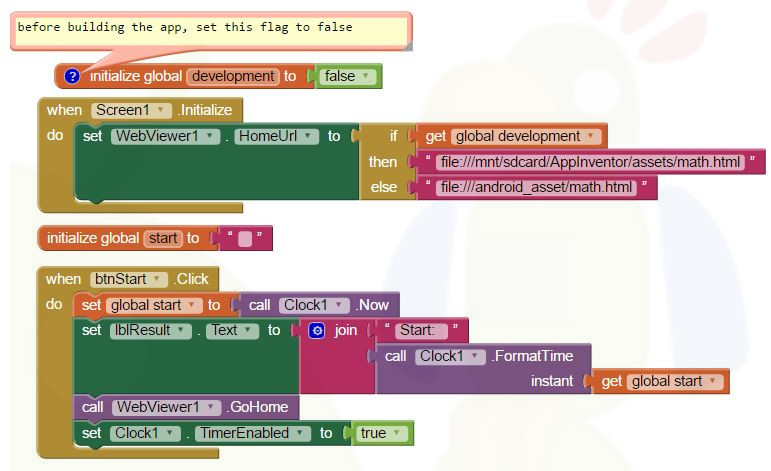This screenshot has height=471, width=771.
Task: Open the Screen1 component dropdown
Action: 160,110
